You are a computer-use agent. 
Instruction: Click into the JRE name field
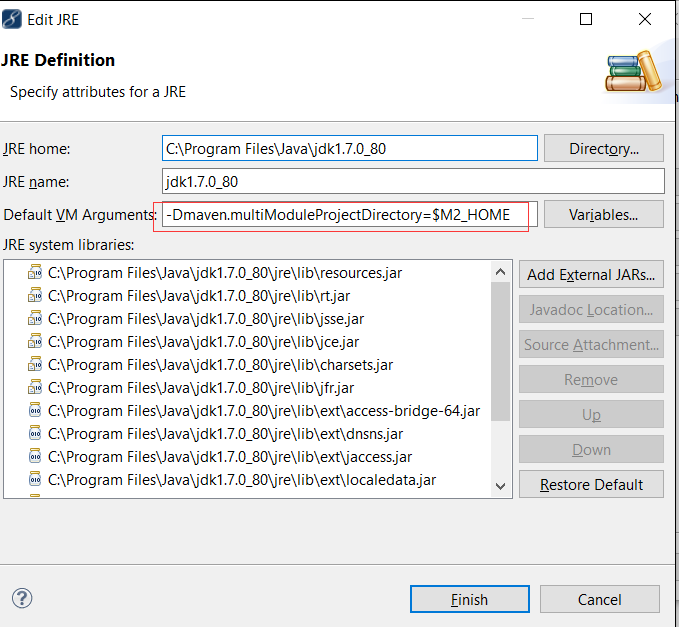pos(413,181)
